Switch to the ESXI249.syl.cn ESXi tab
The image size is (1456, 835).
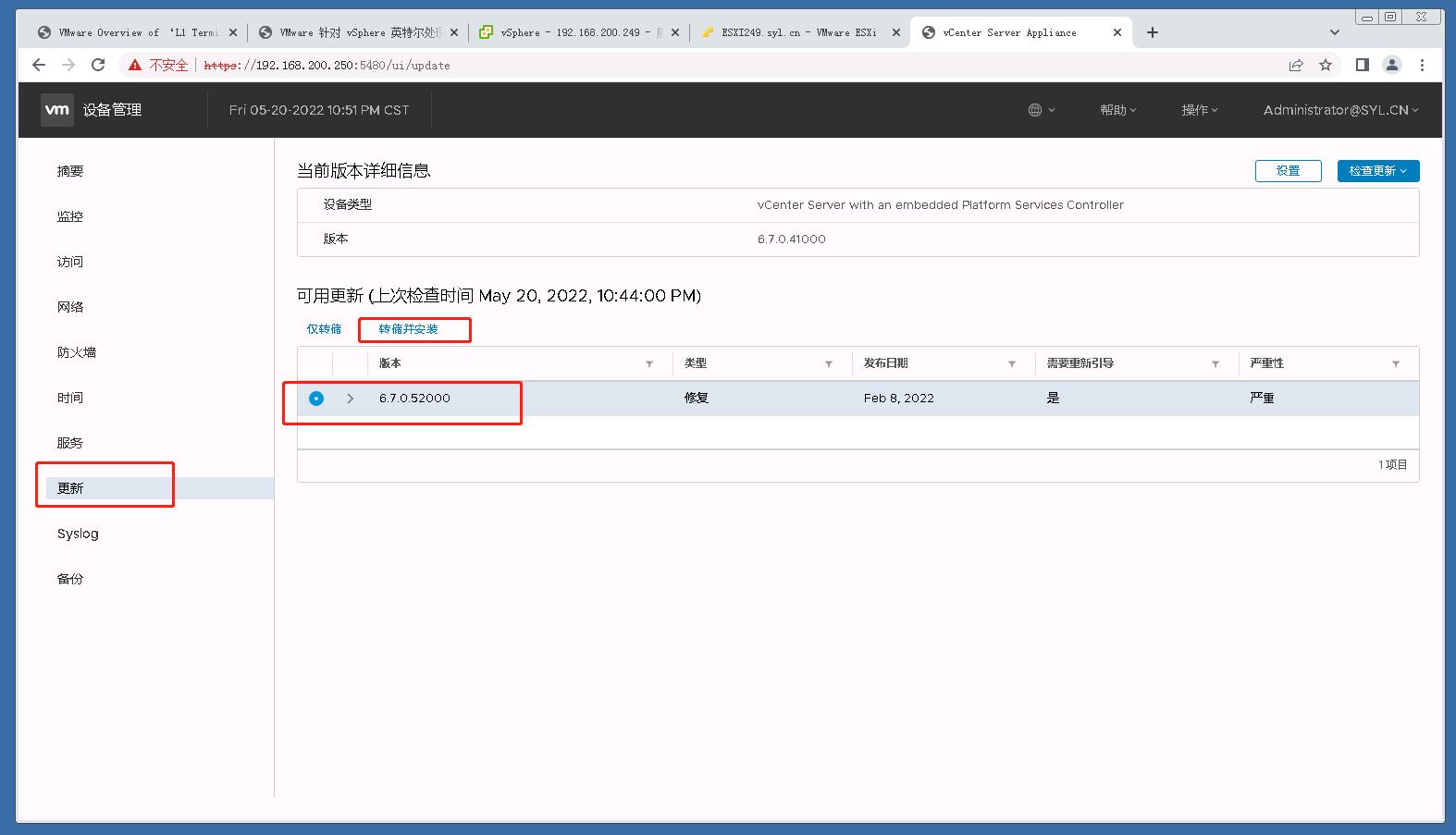pos(798,32)
